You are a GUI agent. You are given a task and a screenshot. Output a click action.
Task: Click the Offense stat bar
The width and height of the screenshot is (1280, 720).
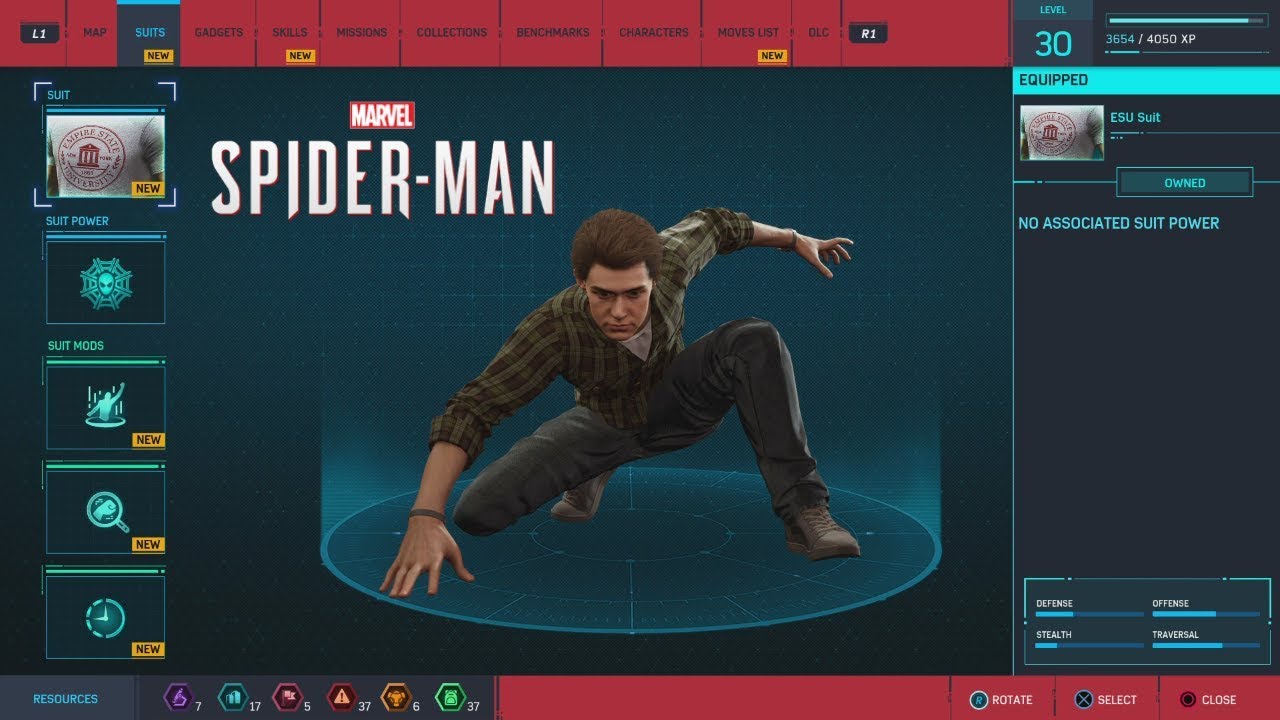point(1206,614)
